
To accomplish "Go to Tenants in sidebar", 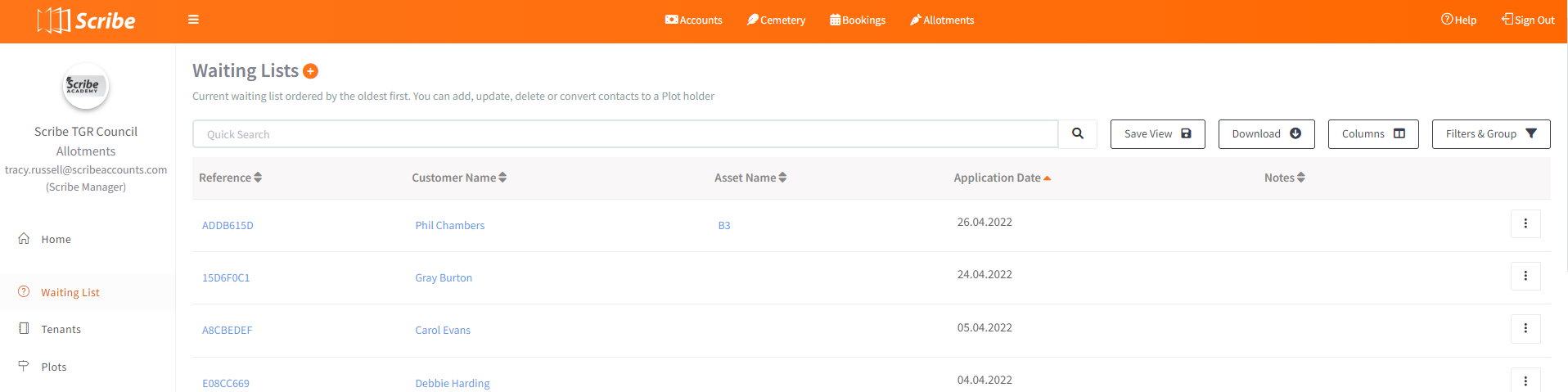I will [x=61, y=329].
